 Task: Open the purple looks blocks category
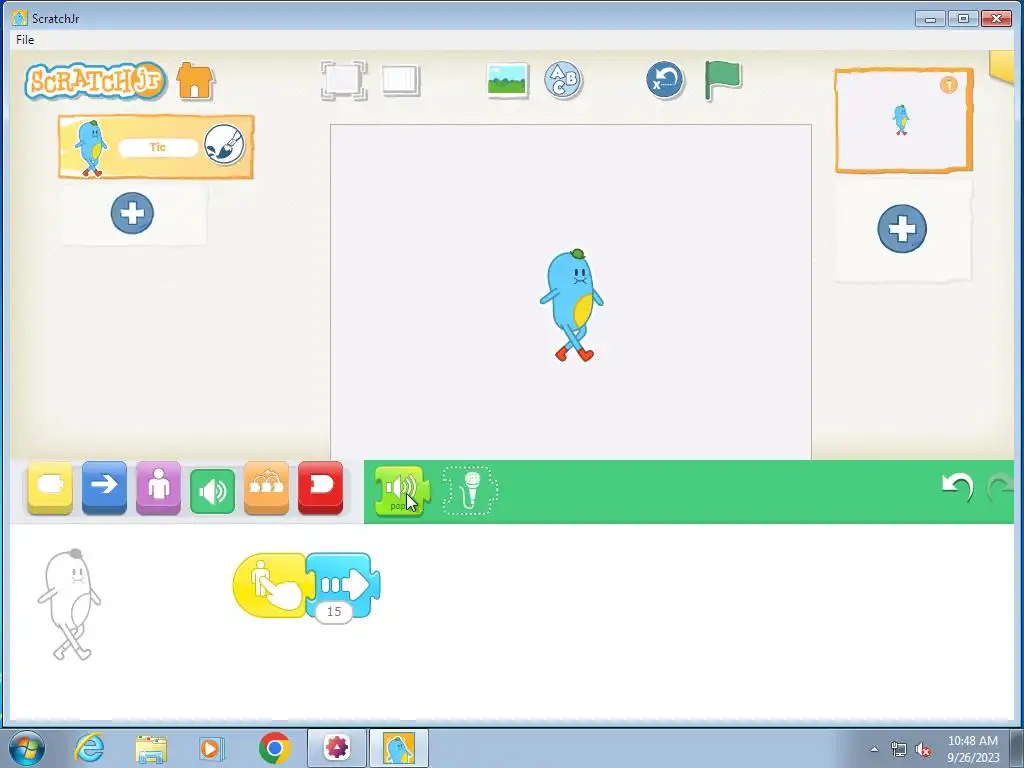click(x=159, y=488)
